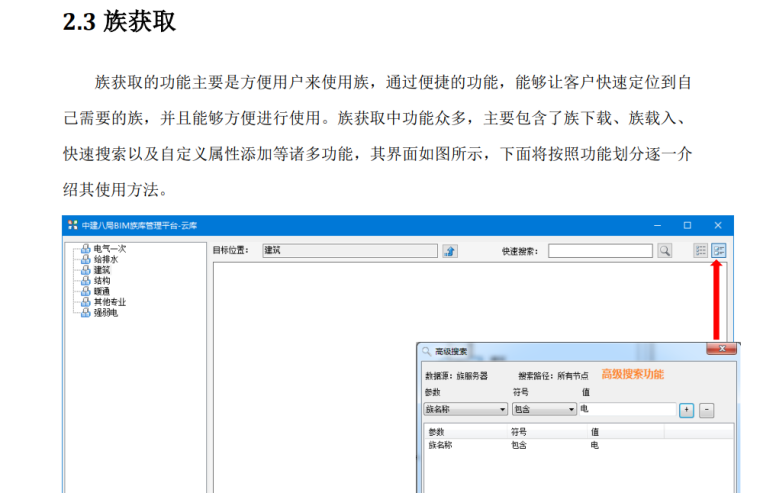Select 结构 in the category tree
The height and width of the screenshot is (493, 760).
point(101,281)
